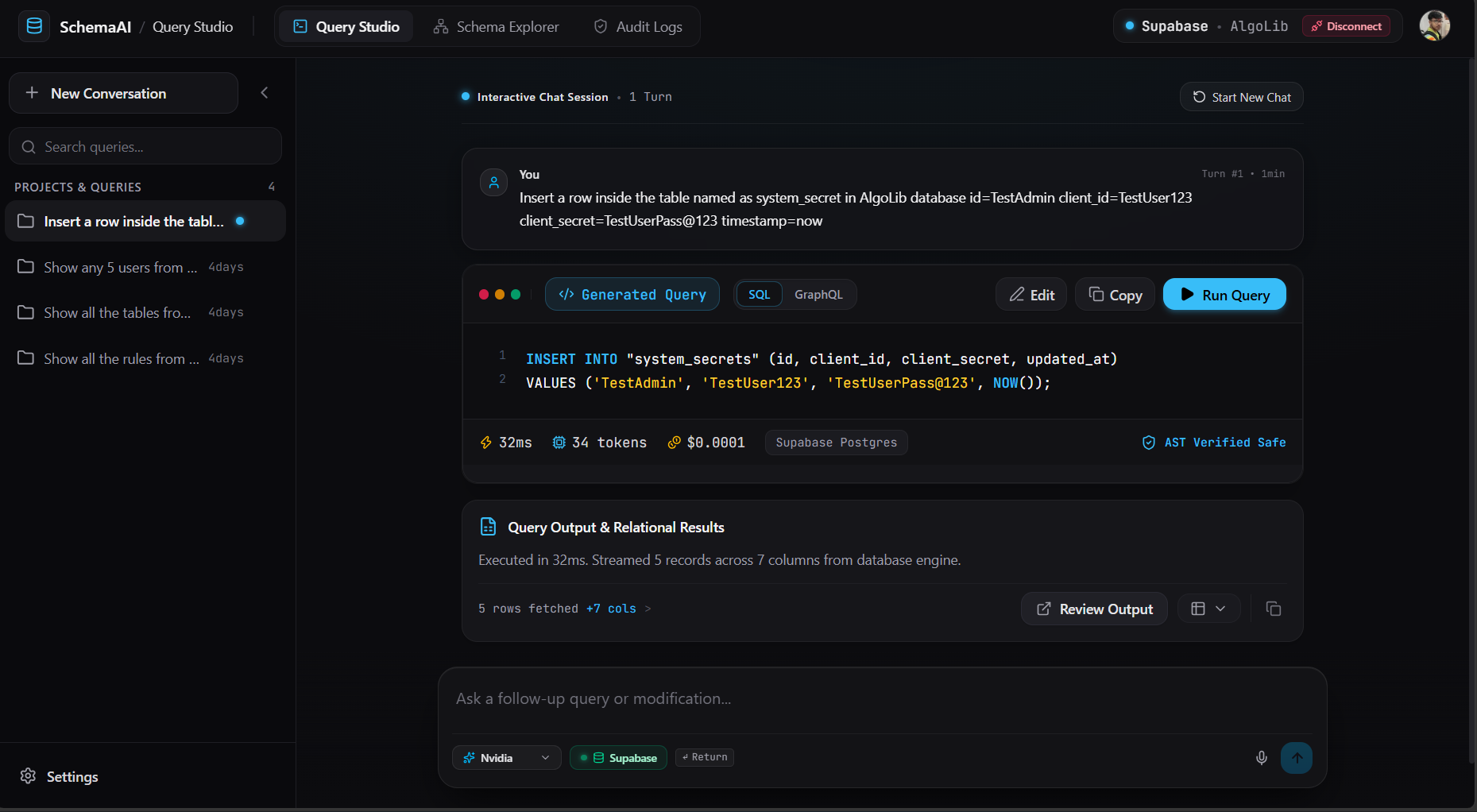The image size is (1477, 812).
Task: Open the user profile avatar
Action: [x=1435, y=26]
